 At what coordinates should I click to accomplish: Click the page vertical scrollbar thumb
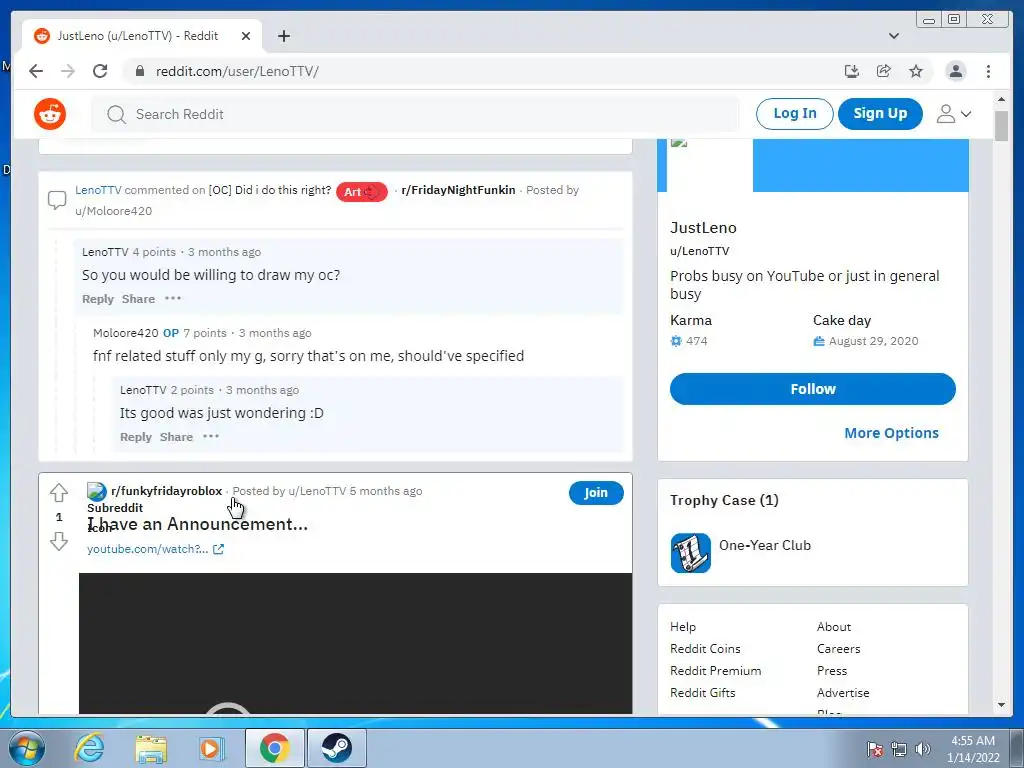[x=1001, y=125]
